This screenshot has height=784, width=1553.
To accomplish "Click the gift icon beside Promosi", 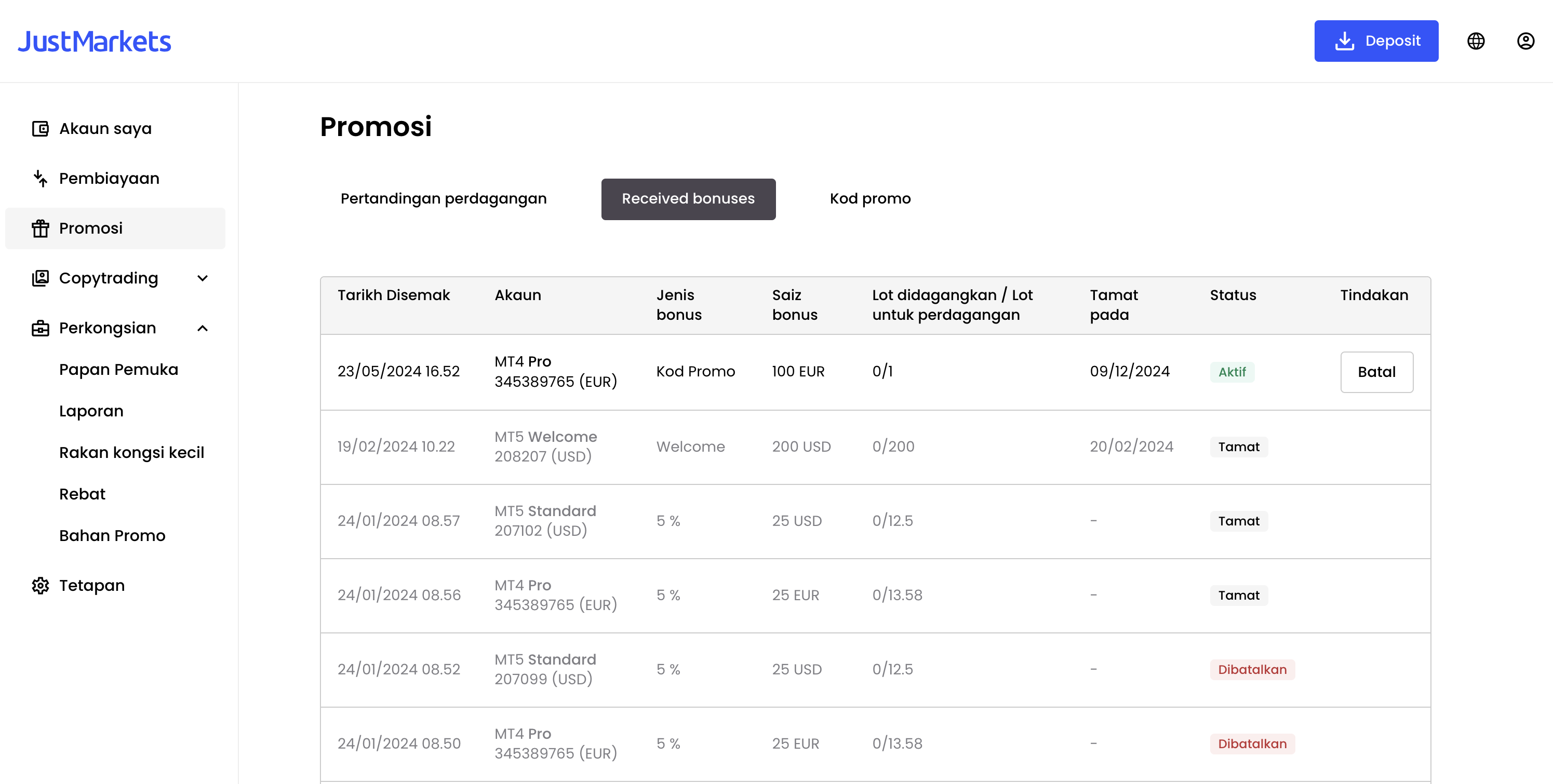I will [41, 228].
